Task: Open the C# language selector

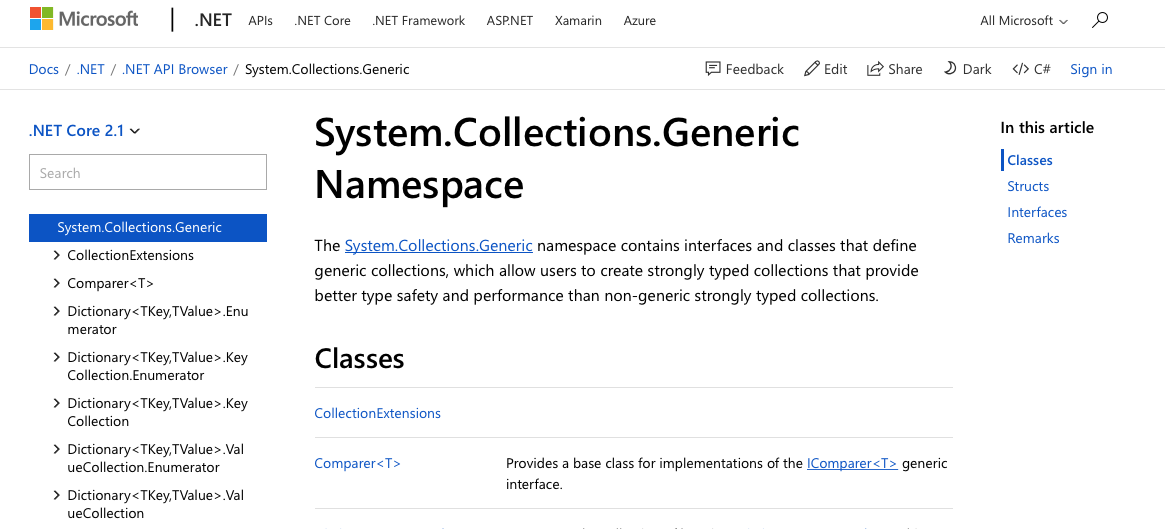Action: click(1031, 69)
